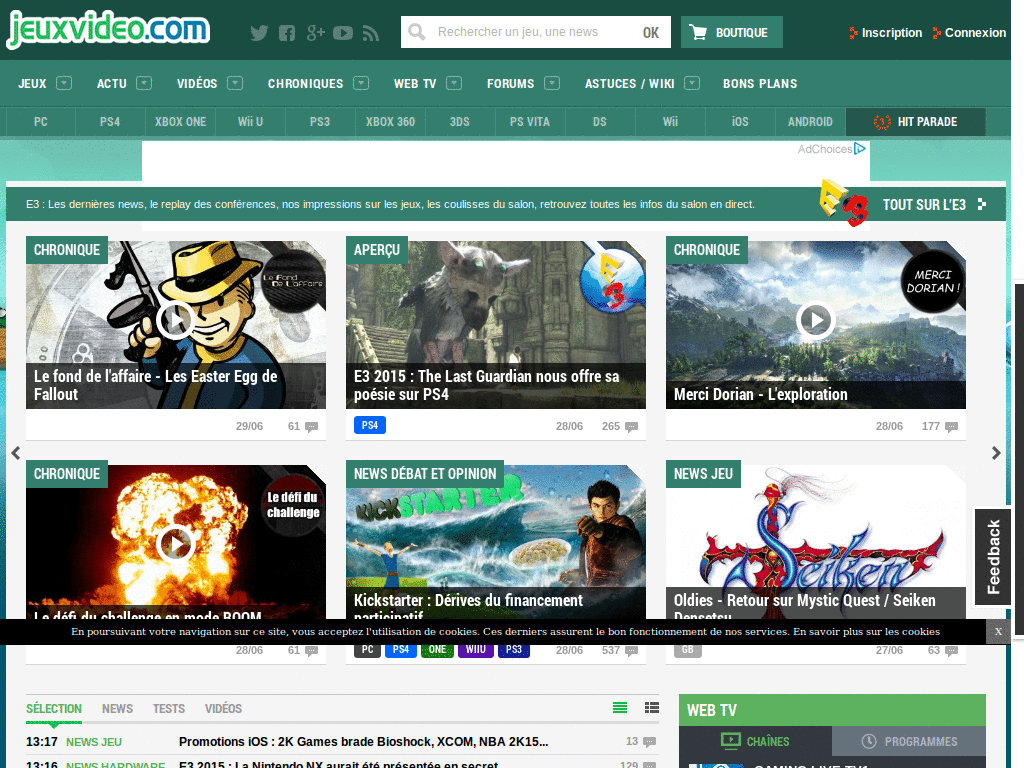Play the Fallout Easter Egg video
Screen dimensions: 1024x768
(x=176, y=320)
